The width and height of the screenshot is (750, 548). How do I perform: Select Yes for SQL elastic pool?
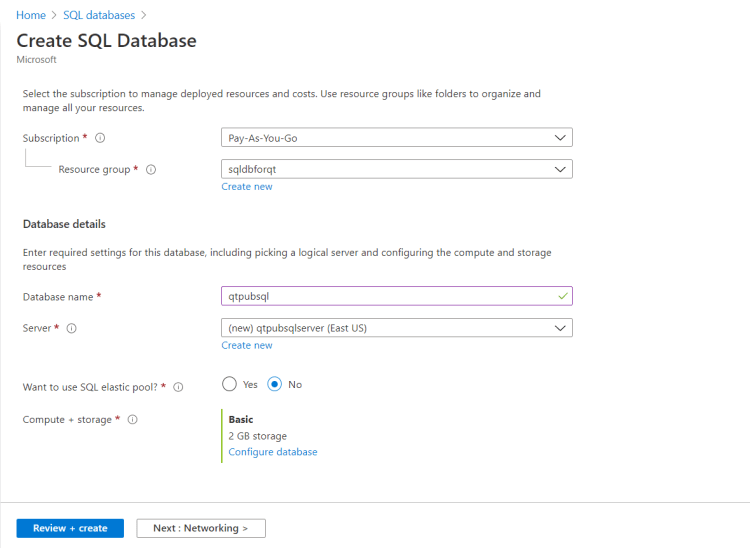pyautogui.click(x=229, y=384)
